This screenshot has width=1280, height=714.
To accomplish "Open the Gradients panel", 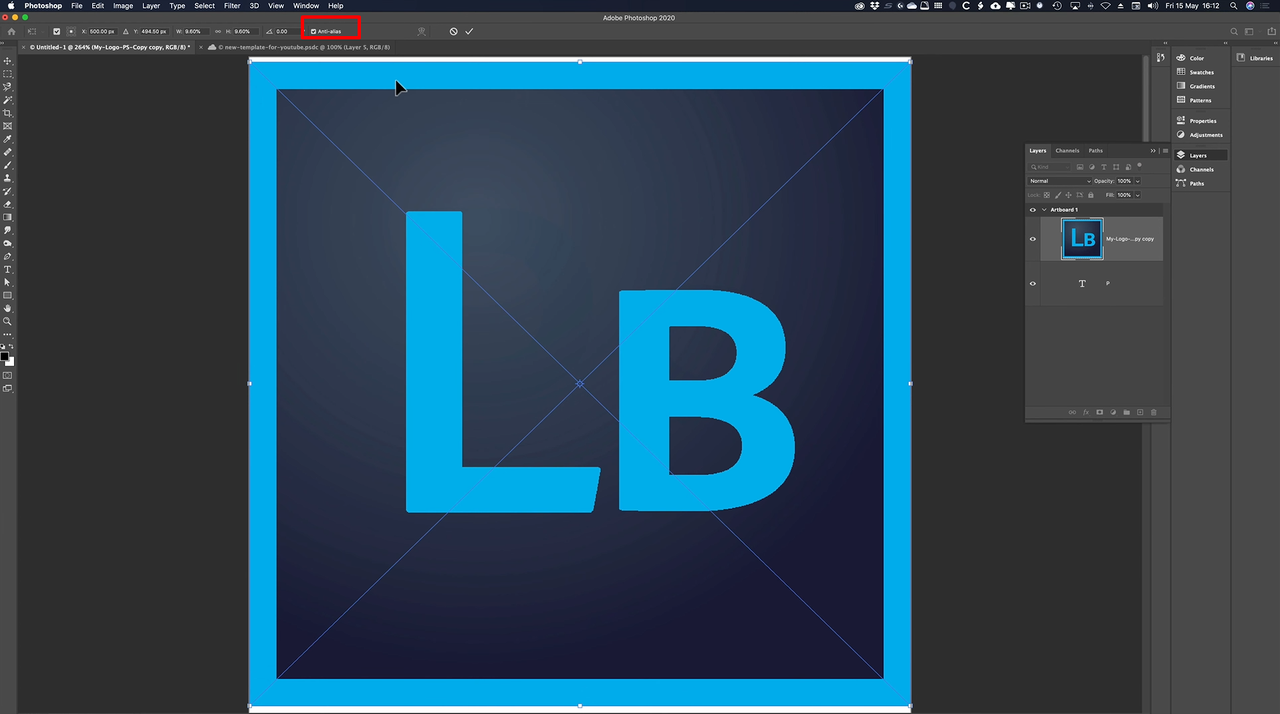I will [1201, 86].
